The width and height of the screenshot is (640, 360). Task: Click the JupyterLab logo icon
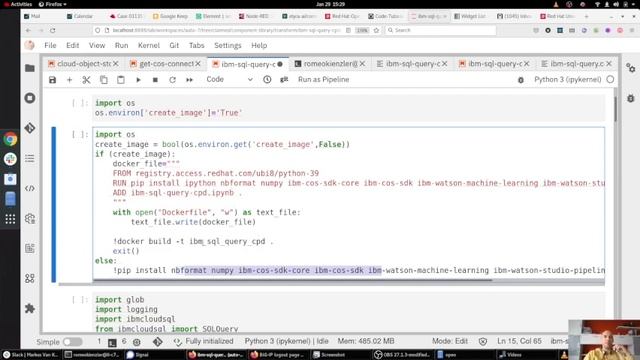click(x=29, y=45)
